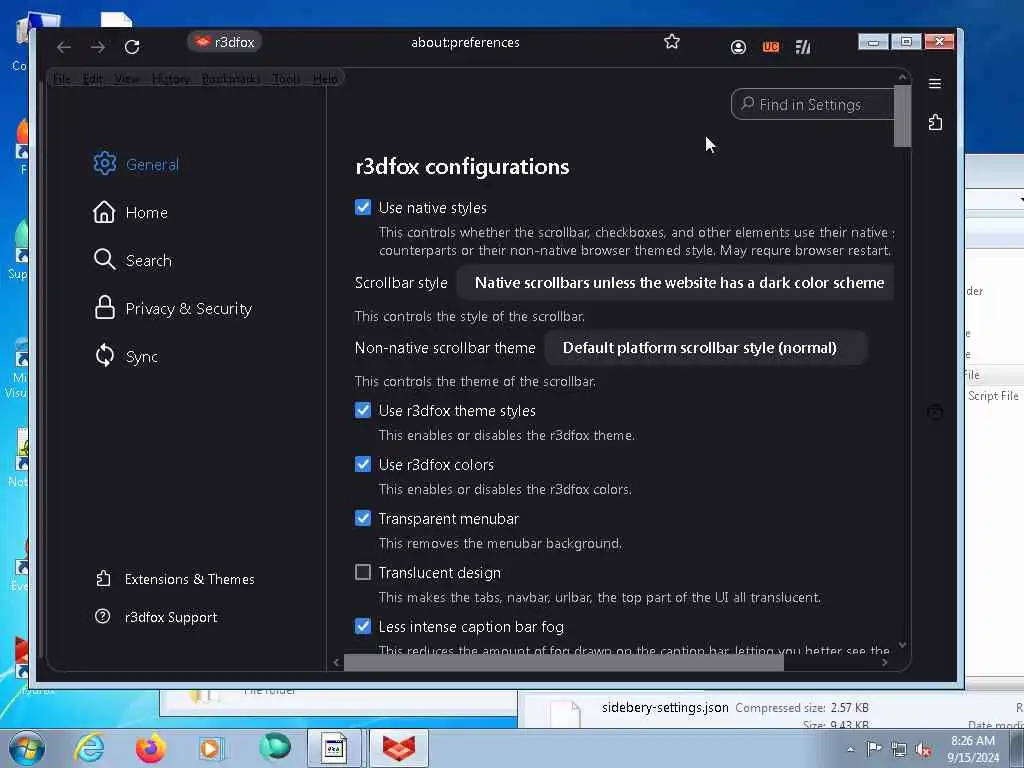Open the View menu
Image resolution: width=1024 pixels, height=768 pixels.
pyautogui.click(x=127, y=79)
